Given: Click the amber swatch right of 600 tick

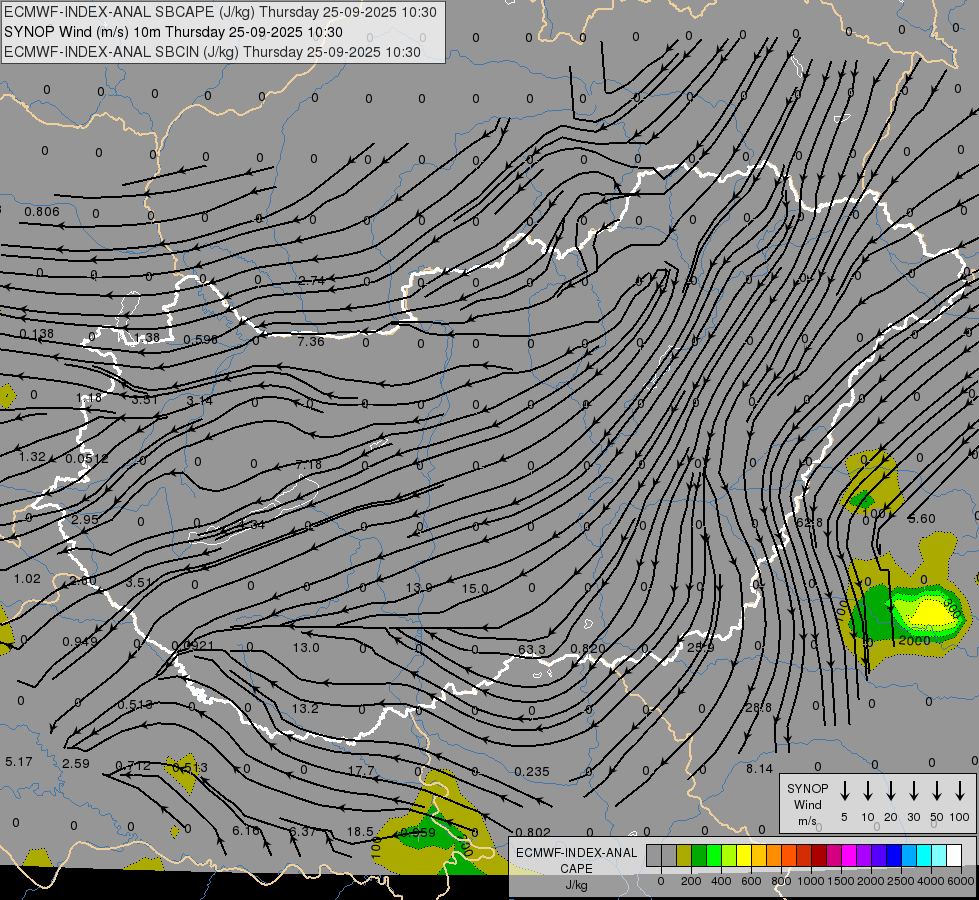Looking at the screenshot, I should click(x=759, y=856).
